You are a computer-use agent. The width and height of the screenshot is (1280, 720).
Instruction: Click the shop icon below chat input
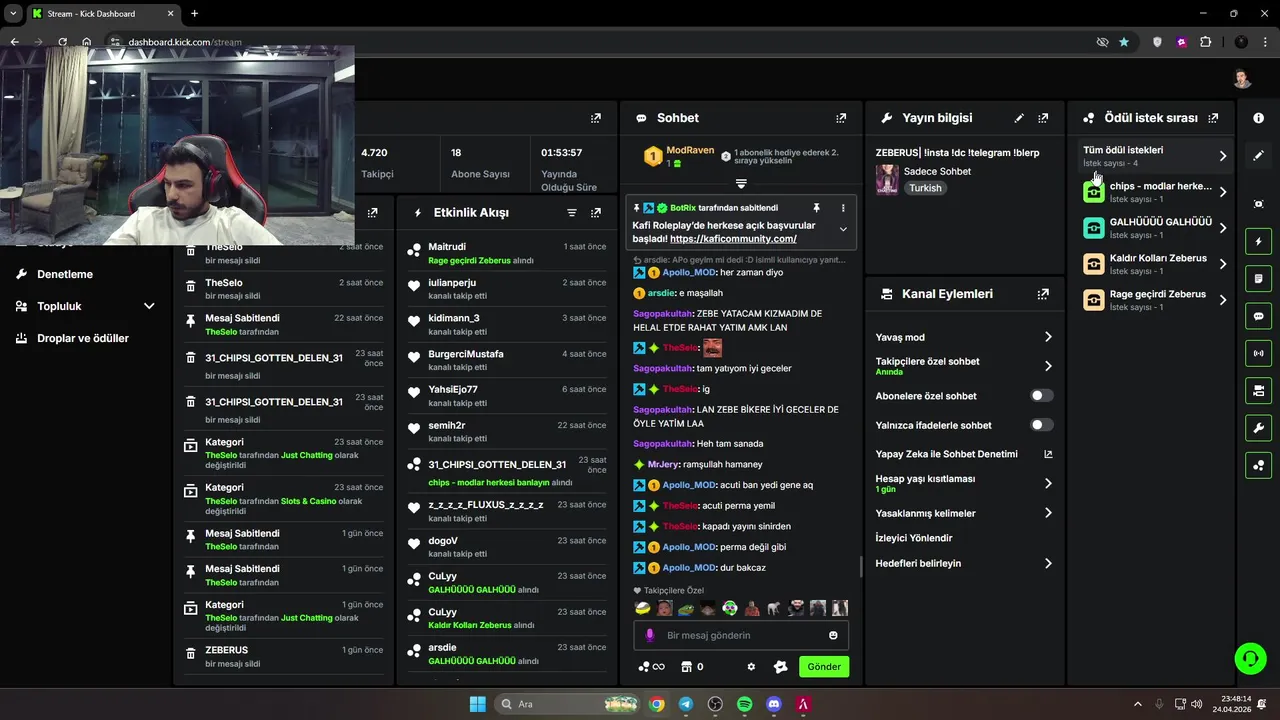click(x=686, y=667)
